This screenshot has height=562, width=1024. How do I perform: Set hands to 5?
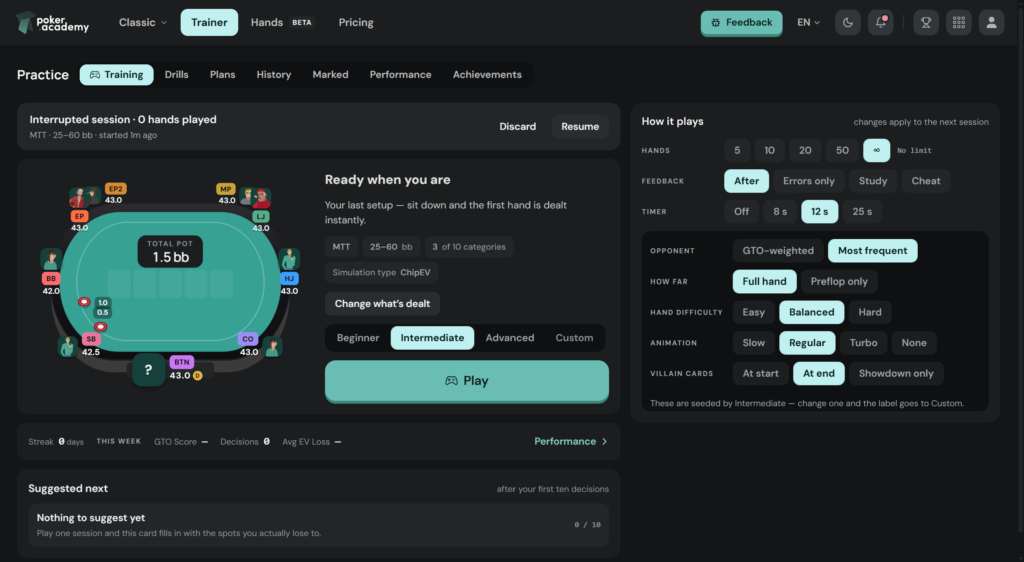[737, 150]
